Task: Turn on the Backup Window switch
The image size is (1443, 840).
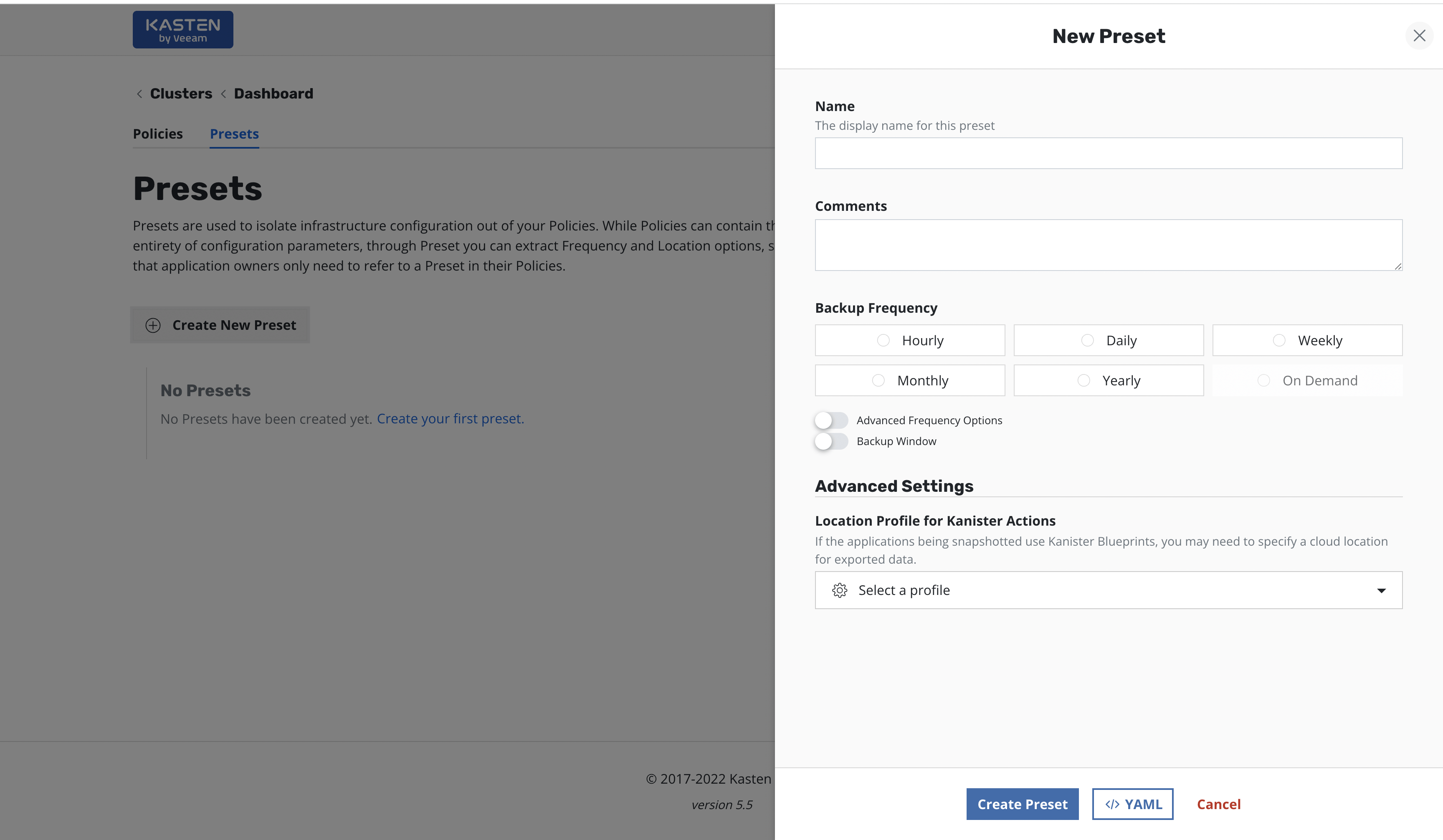Action: coord(831,441)
